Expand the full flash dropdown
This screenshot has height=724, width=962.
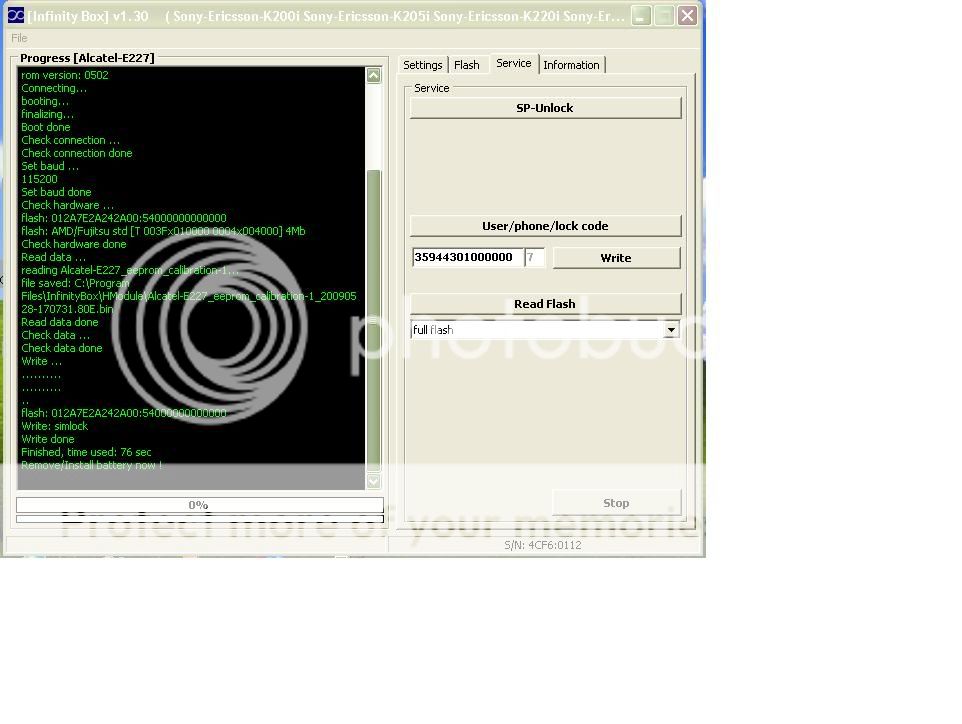671,330
